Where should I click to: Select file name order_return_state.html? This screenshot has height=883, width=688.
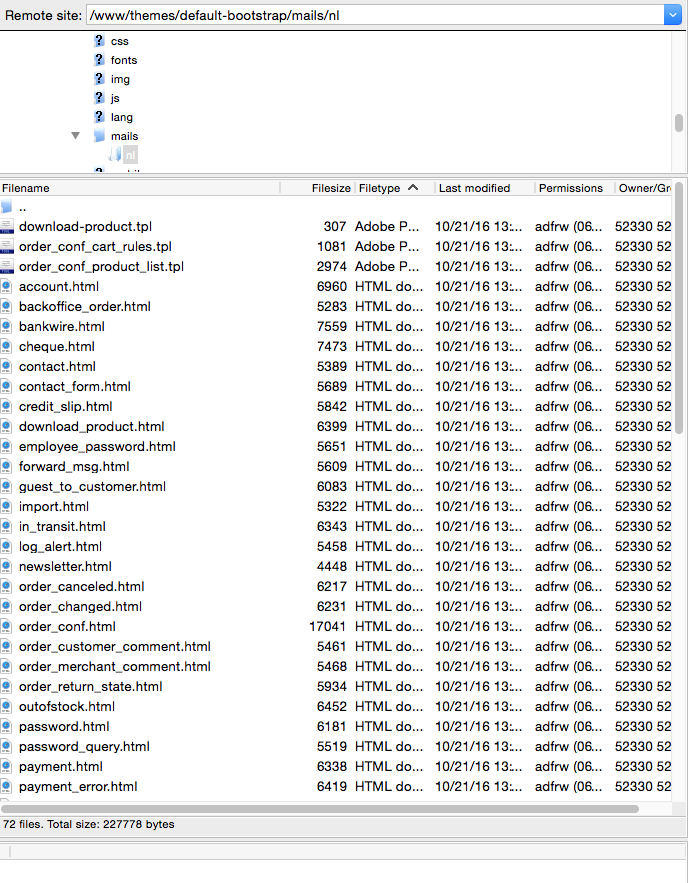(x=91, y=686)
